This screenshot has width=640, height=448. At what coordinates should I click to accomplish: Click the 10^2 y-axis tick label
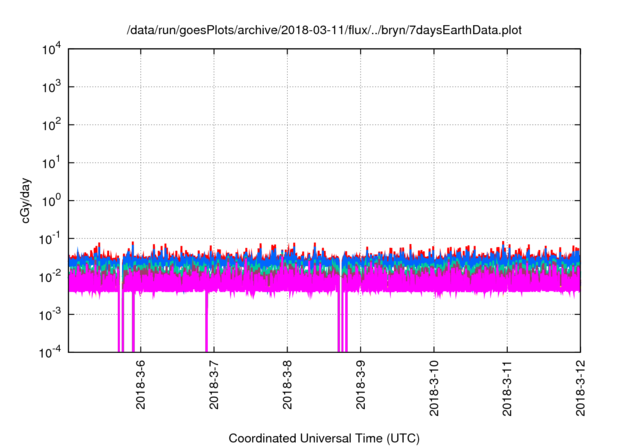click(51, 125)
